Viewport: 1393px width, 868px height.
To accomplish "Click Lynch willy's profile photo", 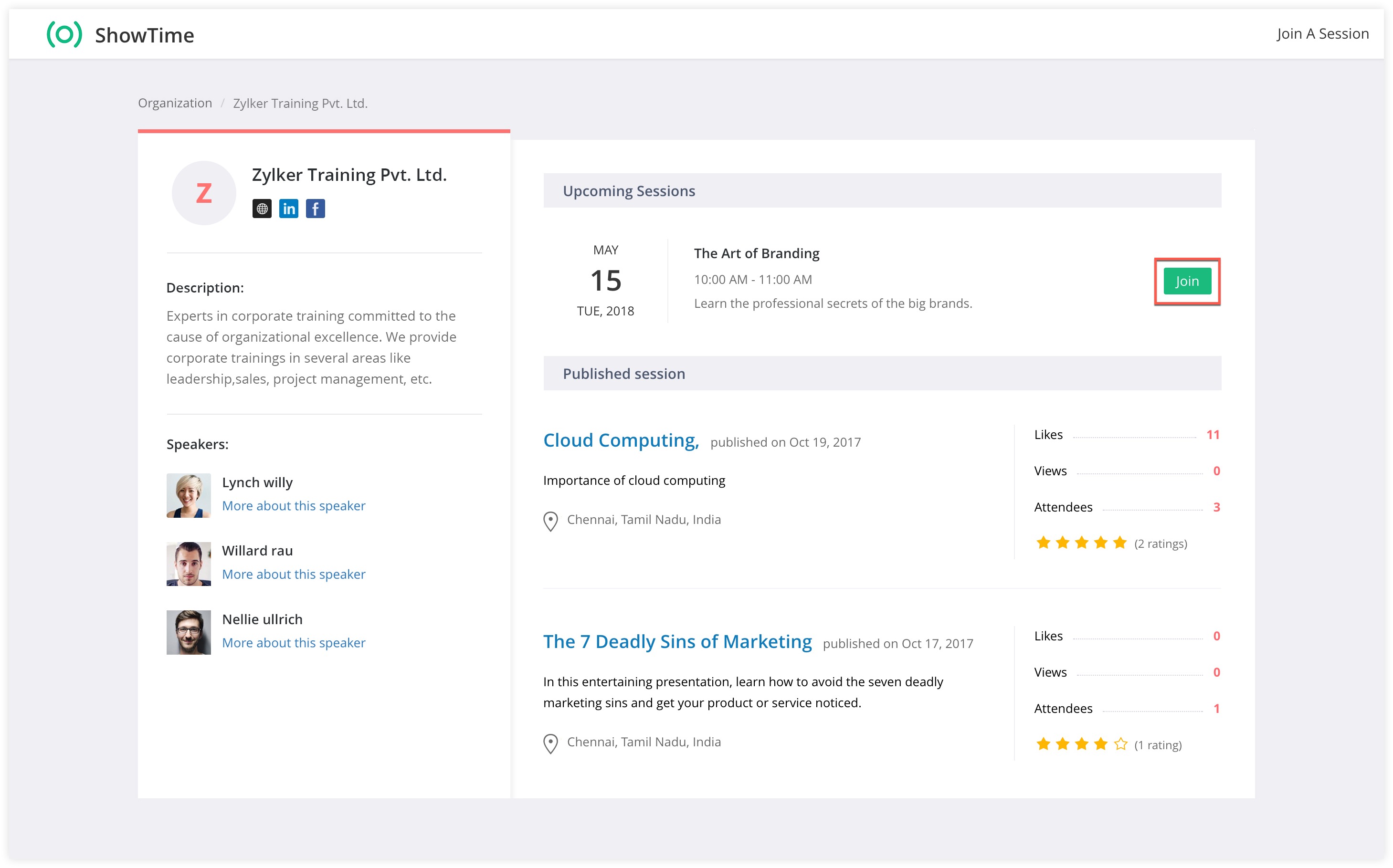I will pos(189,495).
